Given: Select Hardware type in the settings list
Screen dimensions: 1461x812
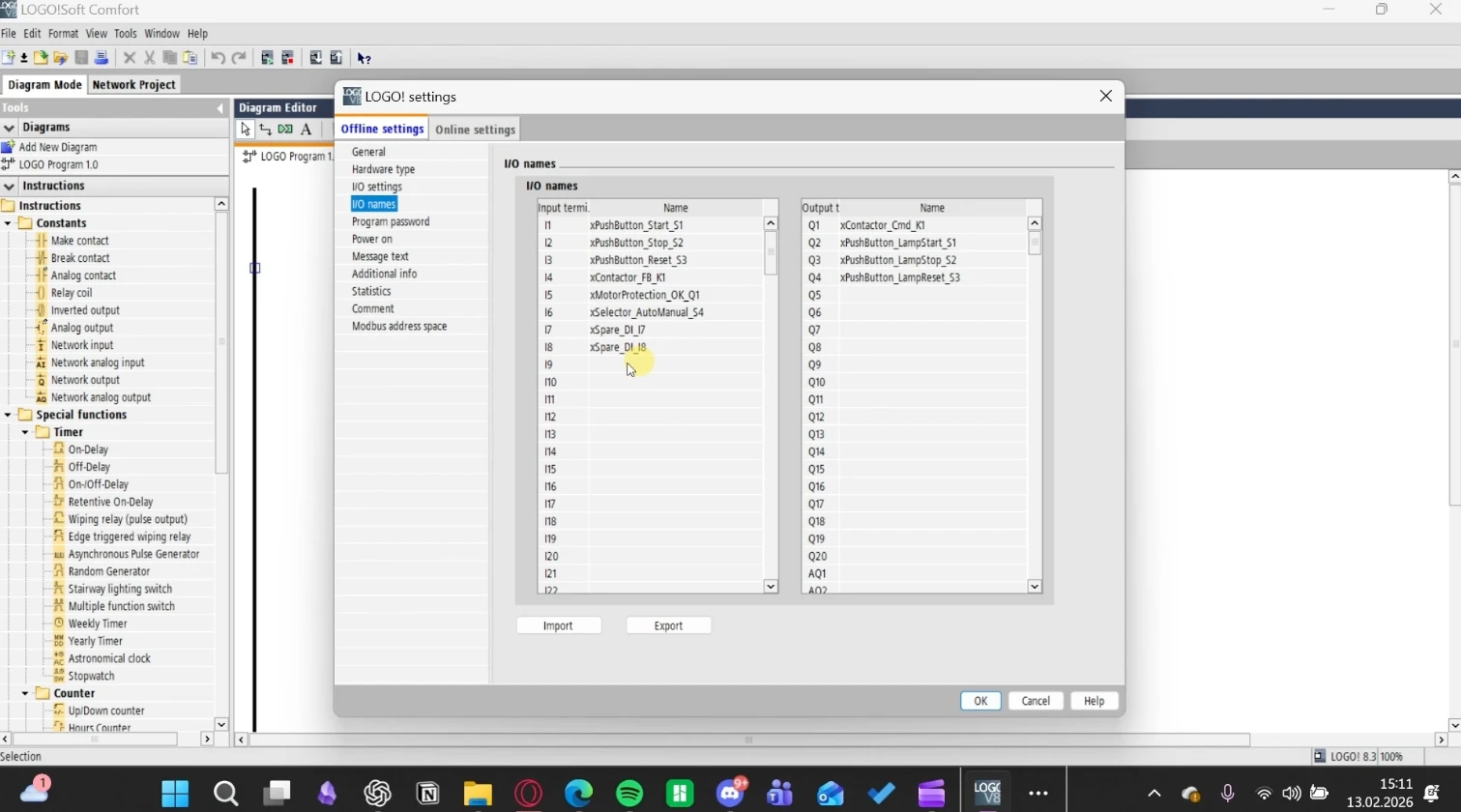Looking at the screenshot, I should point(383,169).
